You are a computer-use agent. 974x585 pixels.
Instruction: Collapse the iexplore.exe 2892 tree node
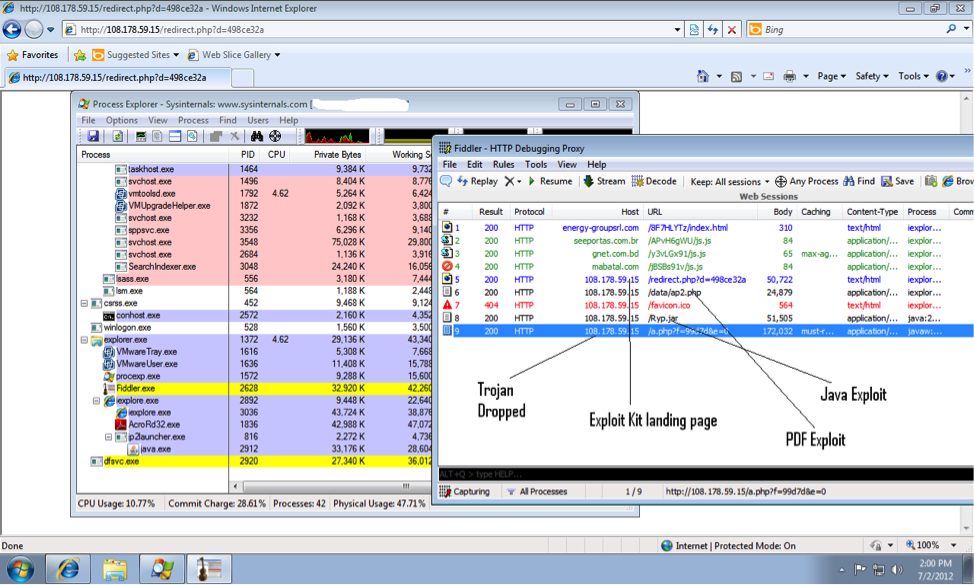click(x=96, y=401)
